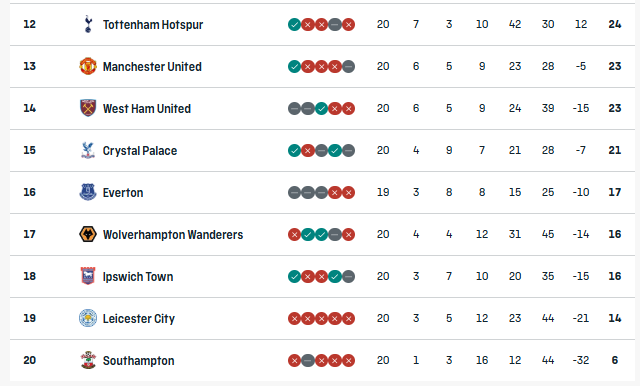Click the Manchester United club crest
This screenshot has width=640, height=386.
(88, 66)
